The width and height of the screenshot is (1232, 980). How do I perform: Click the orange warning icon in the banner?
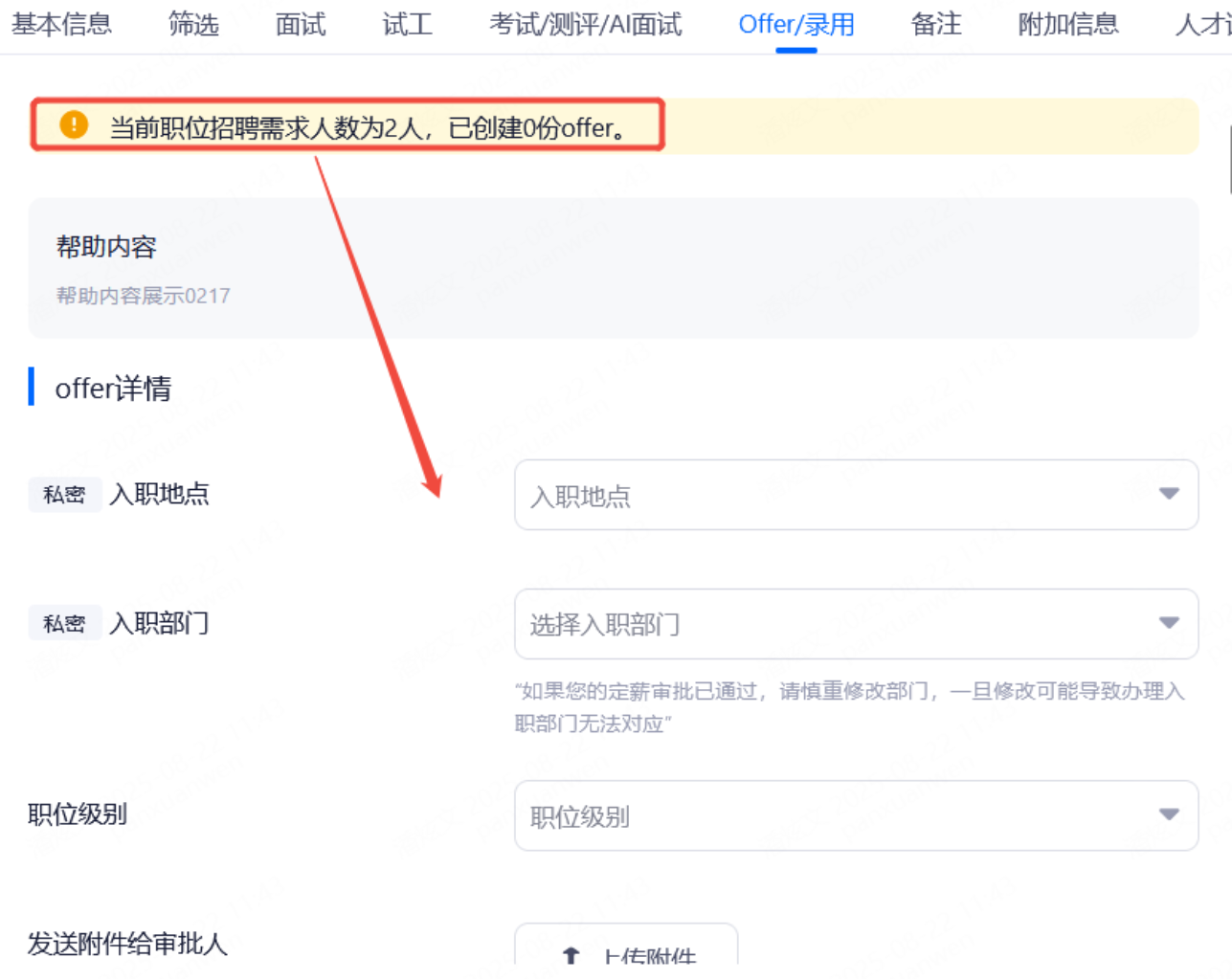point(74,125)
